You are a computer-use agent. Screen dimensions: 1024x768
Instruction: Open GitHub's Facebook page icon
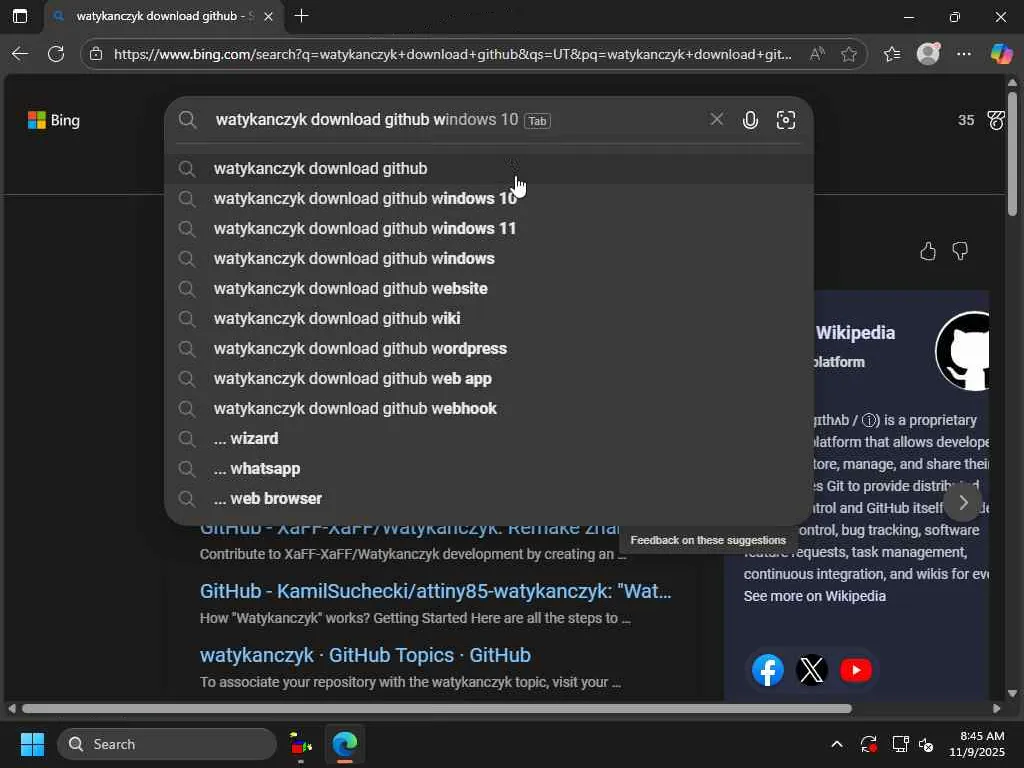(x=768, y=670)
